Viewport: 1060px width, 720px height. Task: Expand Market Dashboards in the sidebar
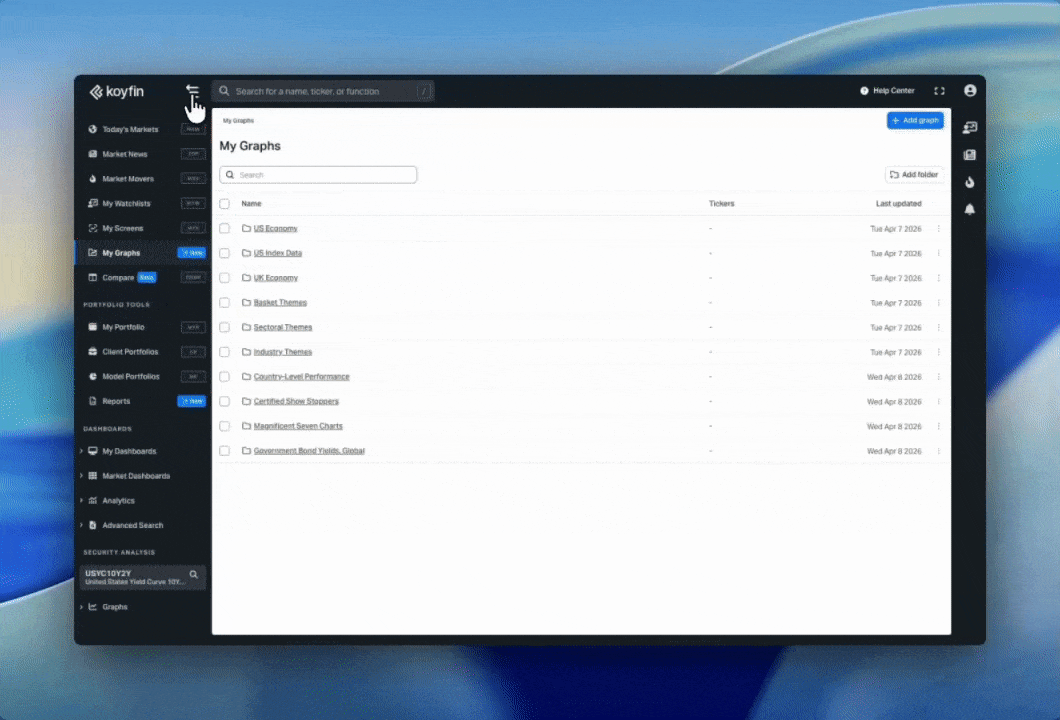tap(82, 476)
